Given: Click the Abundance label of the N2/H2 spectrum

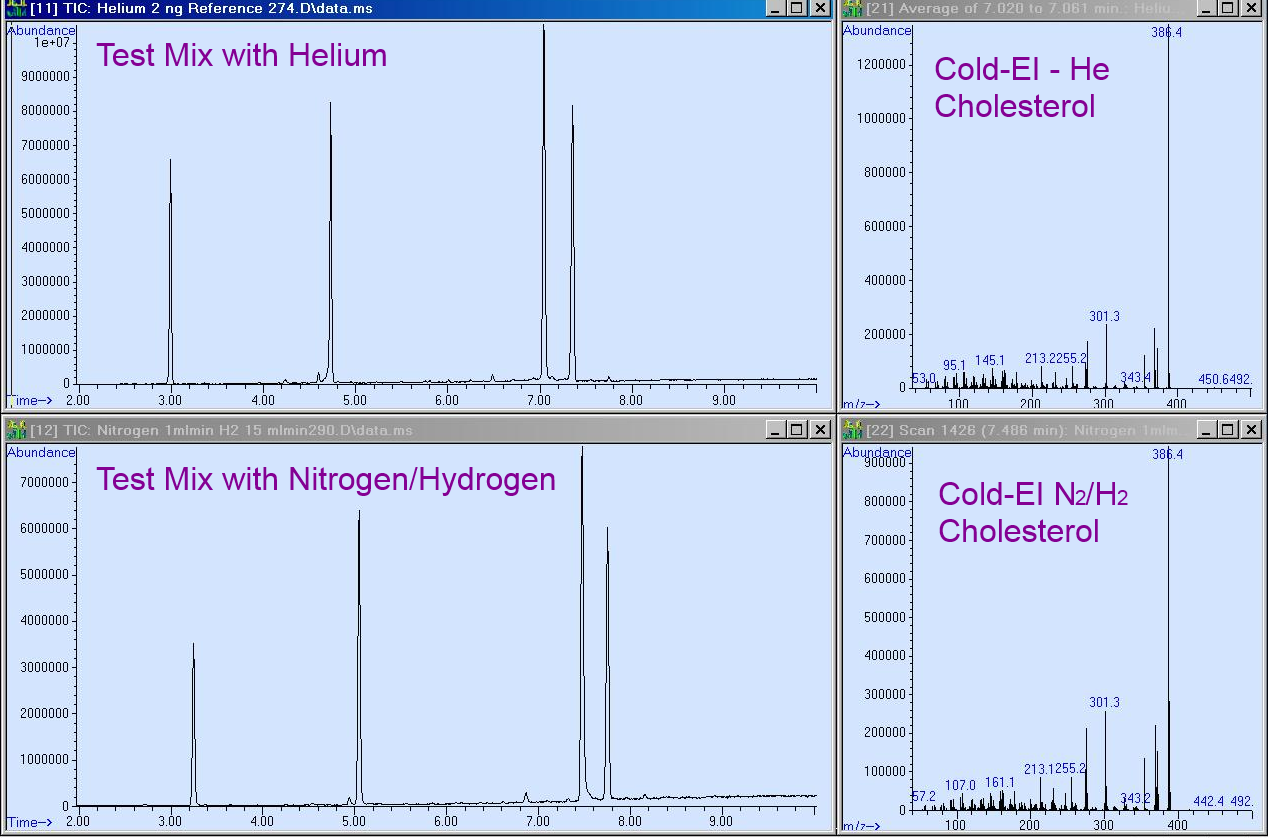Looking at the screenshot, I should click(878, 451).
